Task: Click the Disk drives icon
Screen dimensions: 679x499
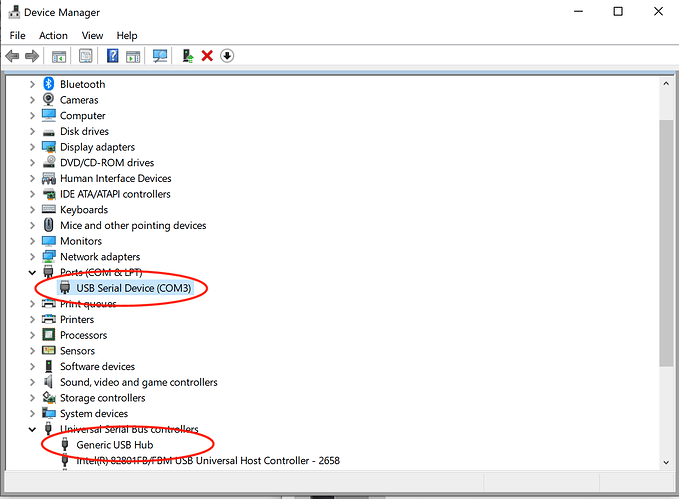Action: 48,132
